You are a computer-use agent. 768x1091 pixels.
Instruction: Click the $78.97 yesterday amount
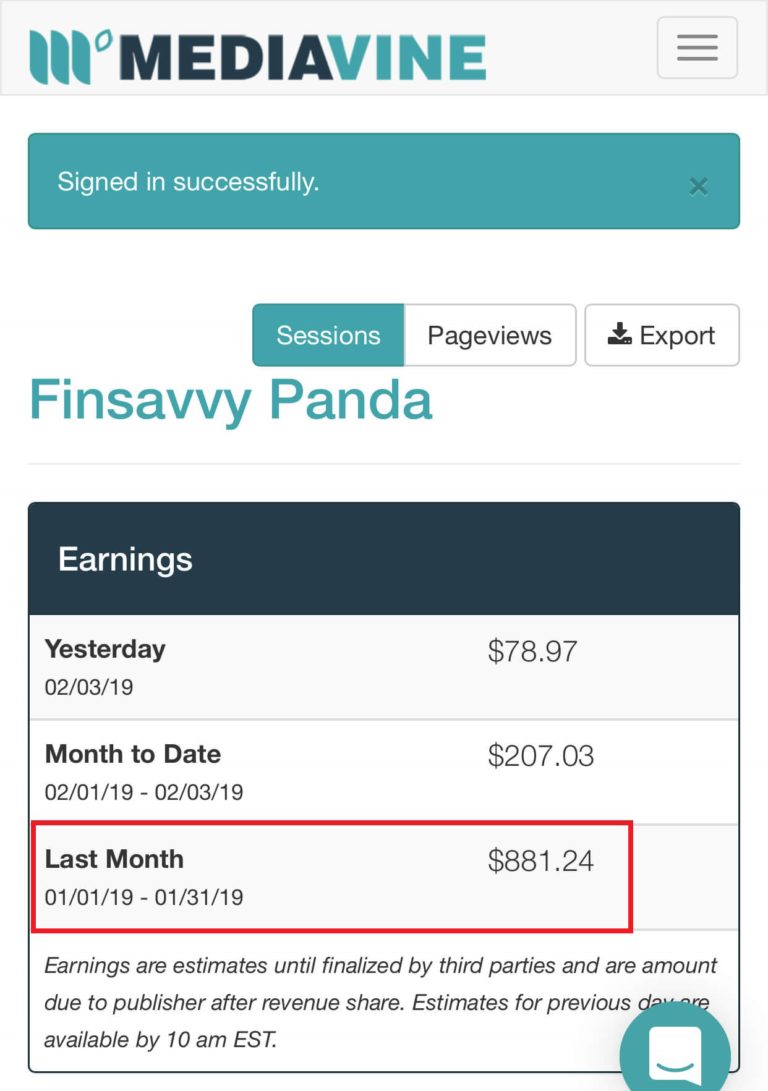(x=532, y=651)
